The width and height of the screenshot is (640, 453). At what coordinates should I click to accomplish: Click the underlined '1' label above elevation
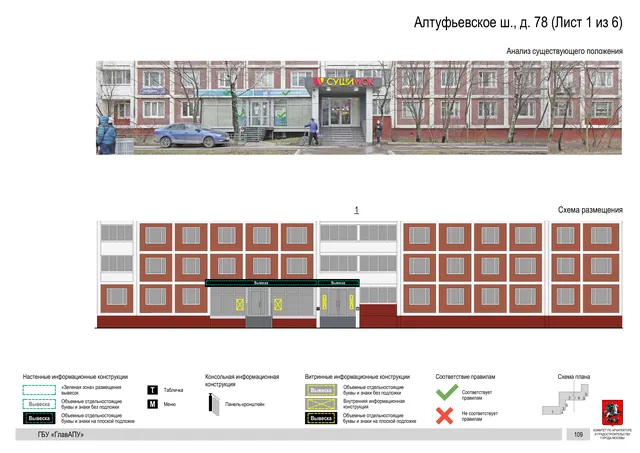pos(356,210)
